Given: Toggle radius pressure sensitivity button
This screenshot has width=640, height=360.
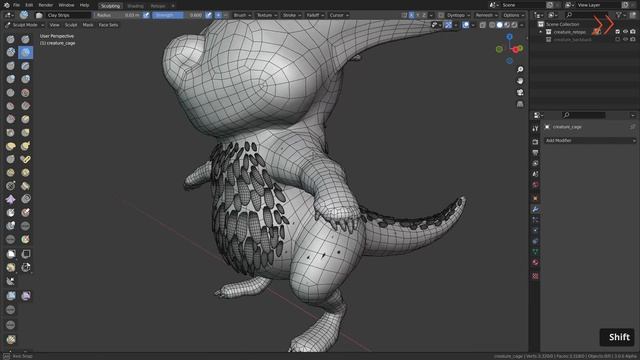Looking at the screenshot, I should tap(146, 15).
